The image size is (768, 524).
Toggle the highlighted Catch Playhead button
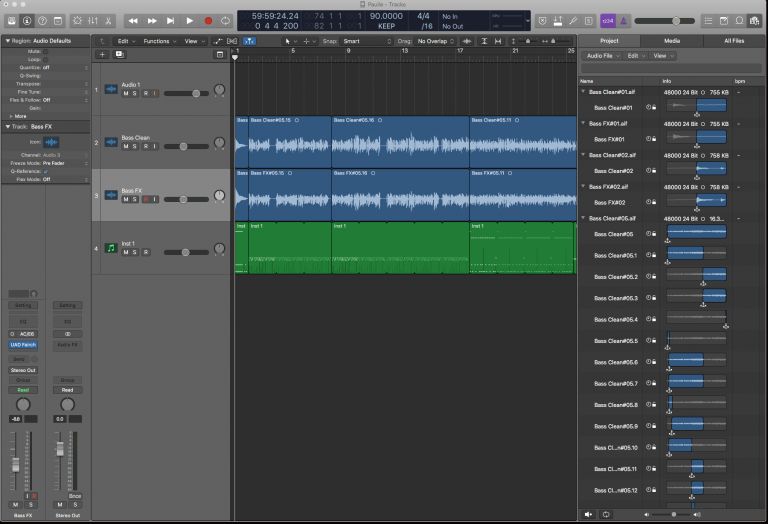pyautogui.click(x=249, y=41)
